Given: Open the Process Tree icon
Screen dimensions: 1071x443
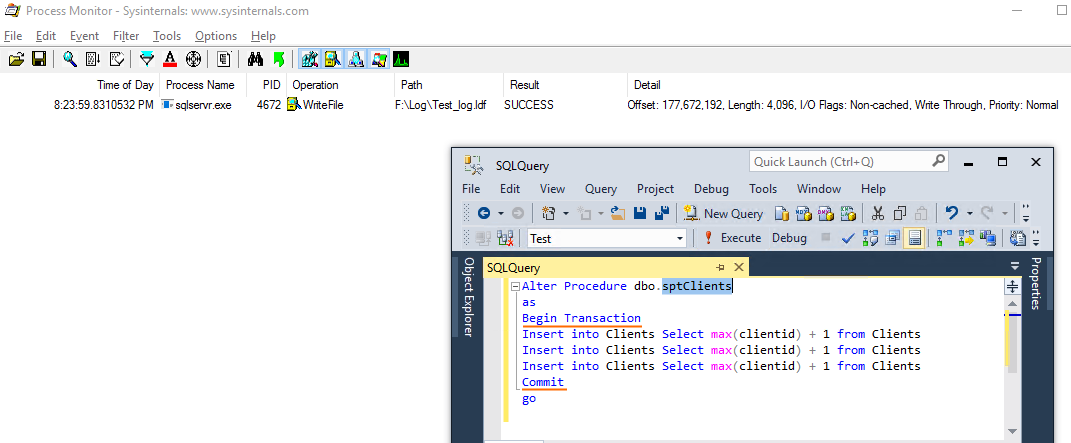Looking at the screenshot, I should pyautogui.click(x=224, y=59).
